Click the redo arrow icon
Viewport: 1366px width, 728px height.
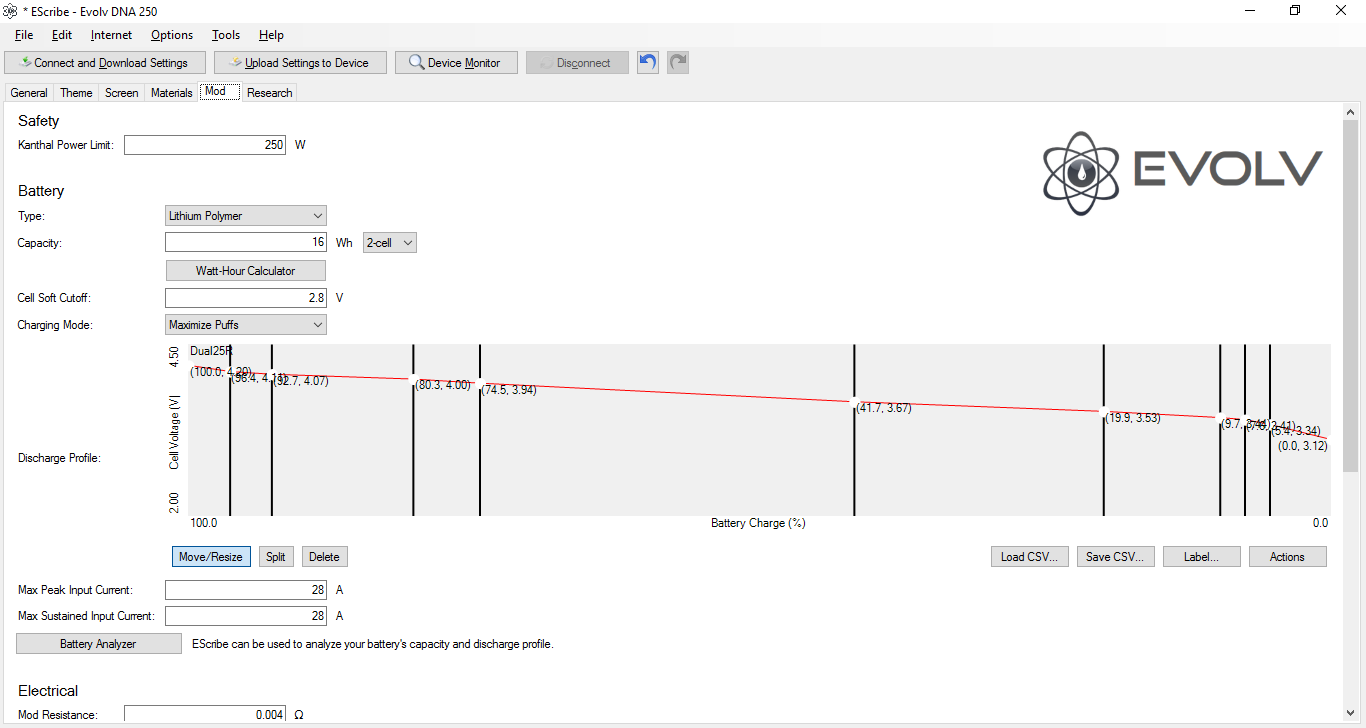(678, 62)
